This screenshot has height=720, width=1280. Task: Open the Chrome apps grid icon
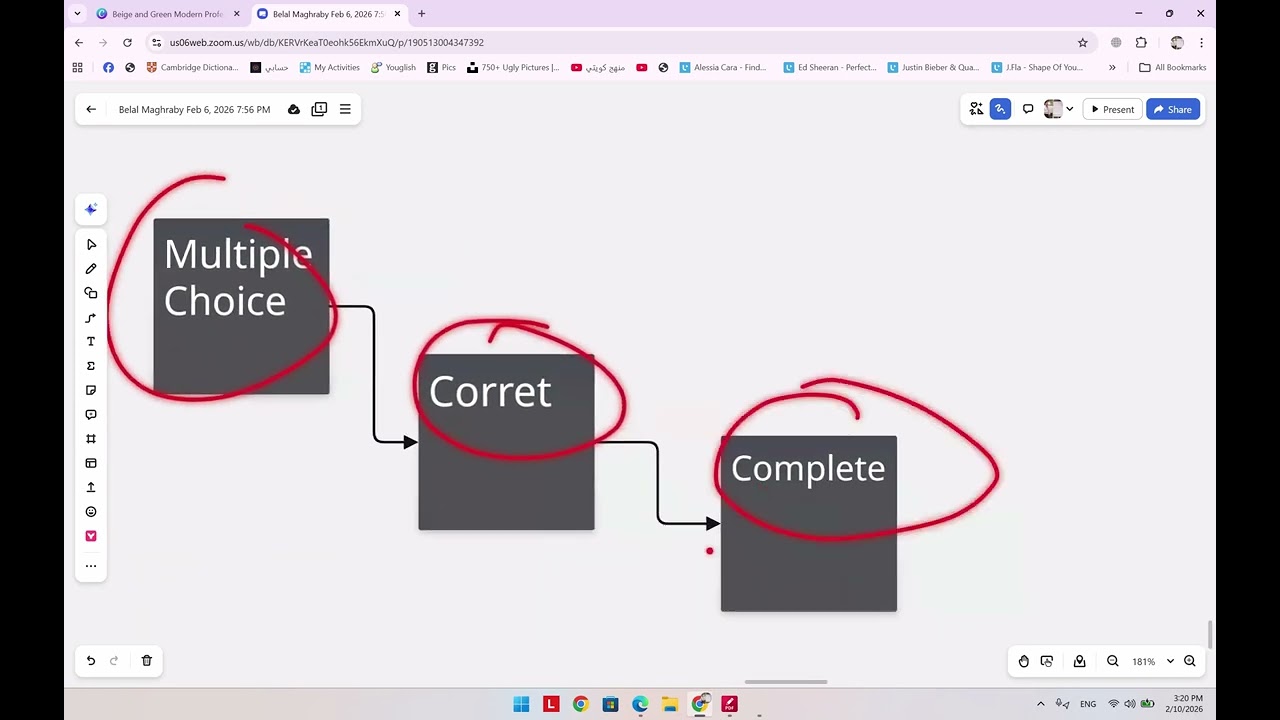(77, 67)
